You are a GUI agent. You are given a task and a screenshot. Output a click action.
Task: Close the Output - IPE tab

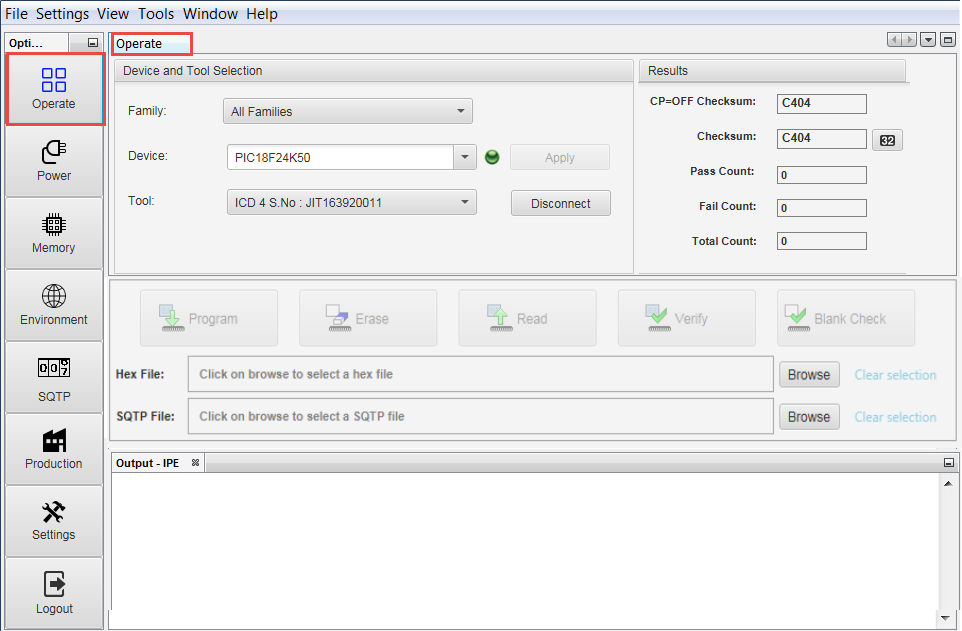point(196,463)
